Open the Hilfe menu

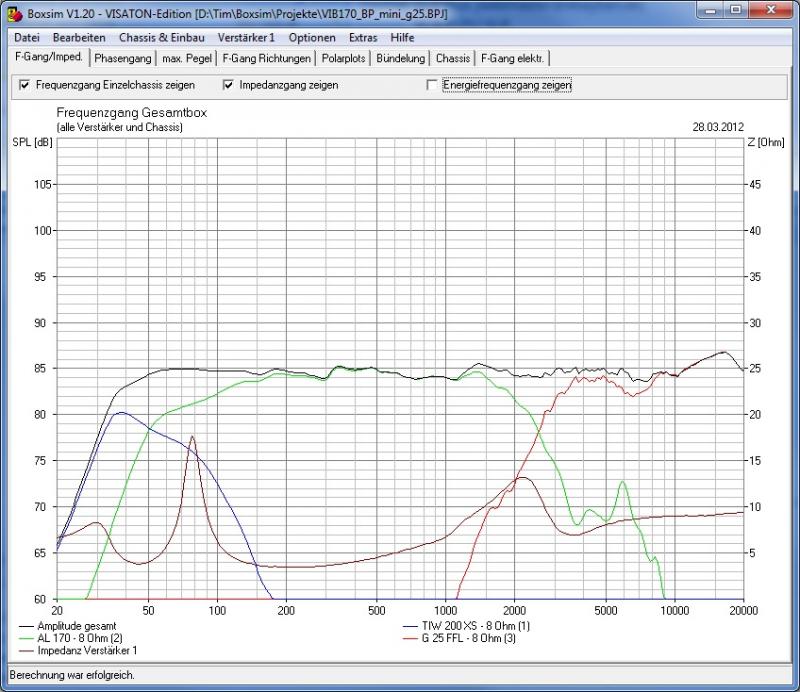click(x=402, y=37)
